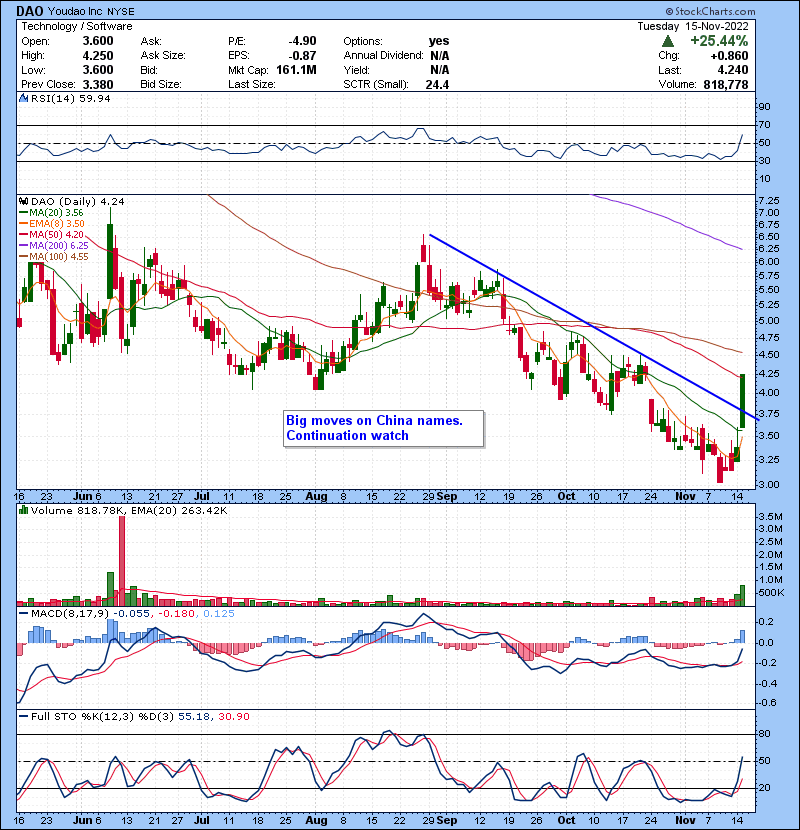Click the High value 4.250
This screenshot has height=830, width=800.
tap(98, 56)
